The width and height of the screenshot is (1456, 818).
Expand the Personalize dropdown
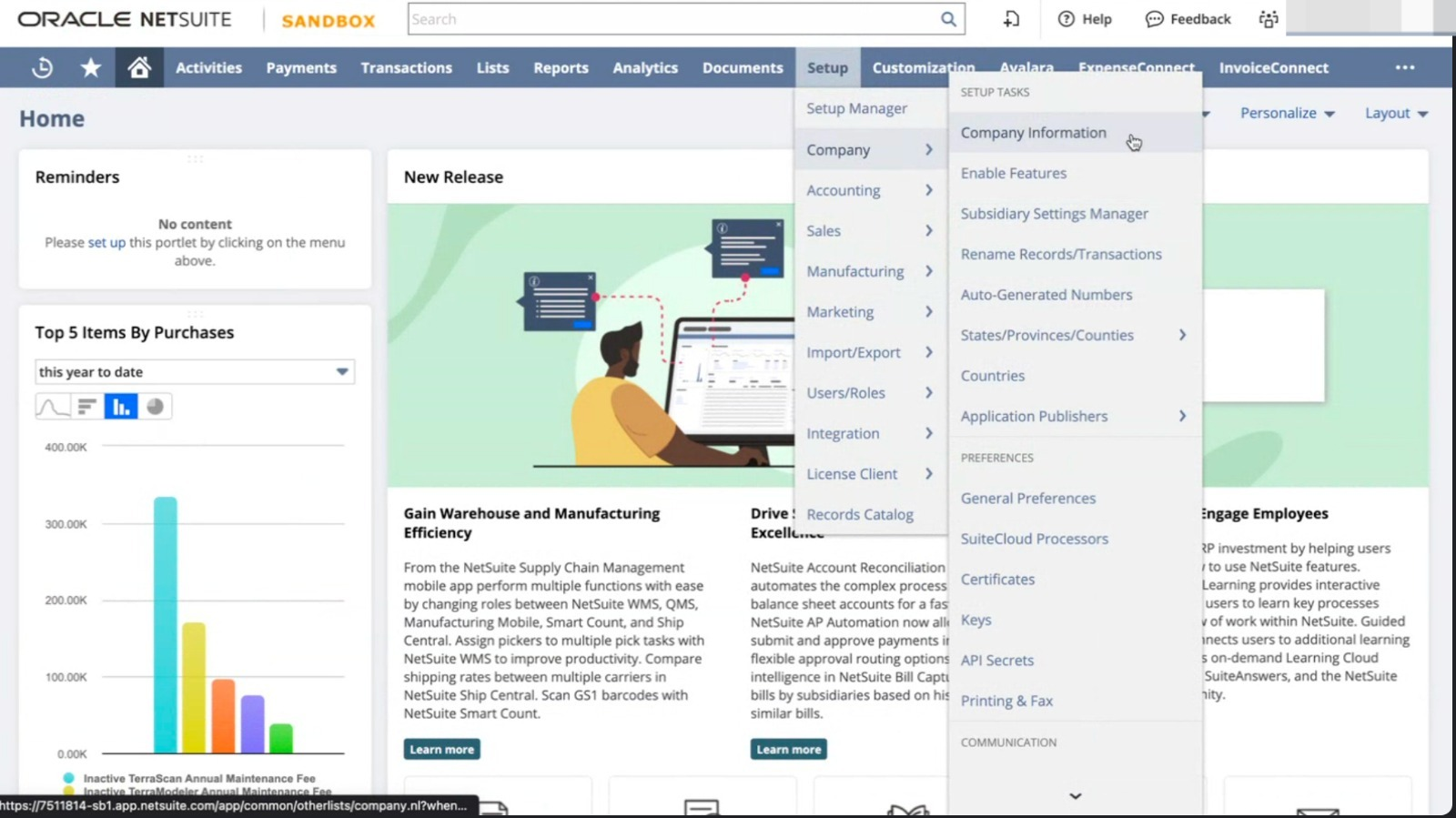coord(1287,114)
